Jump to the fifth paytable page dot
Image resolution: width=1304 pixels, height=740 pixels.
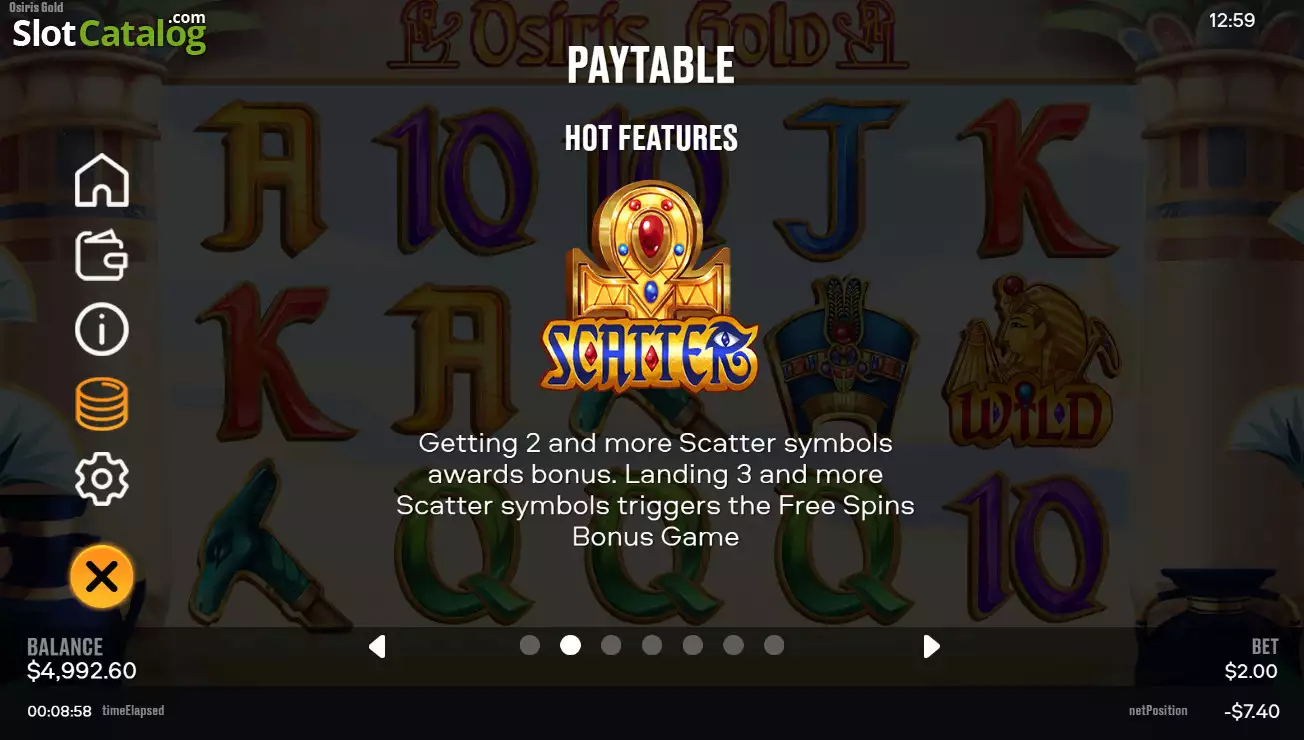[692, 645]
